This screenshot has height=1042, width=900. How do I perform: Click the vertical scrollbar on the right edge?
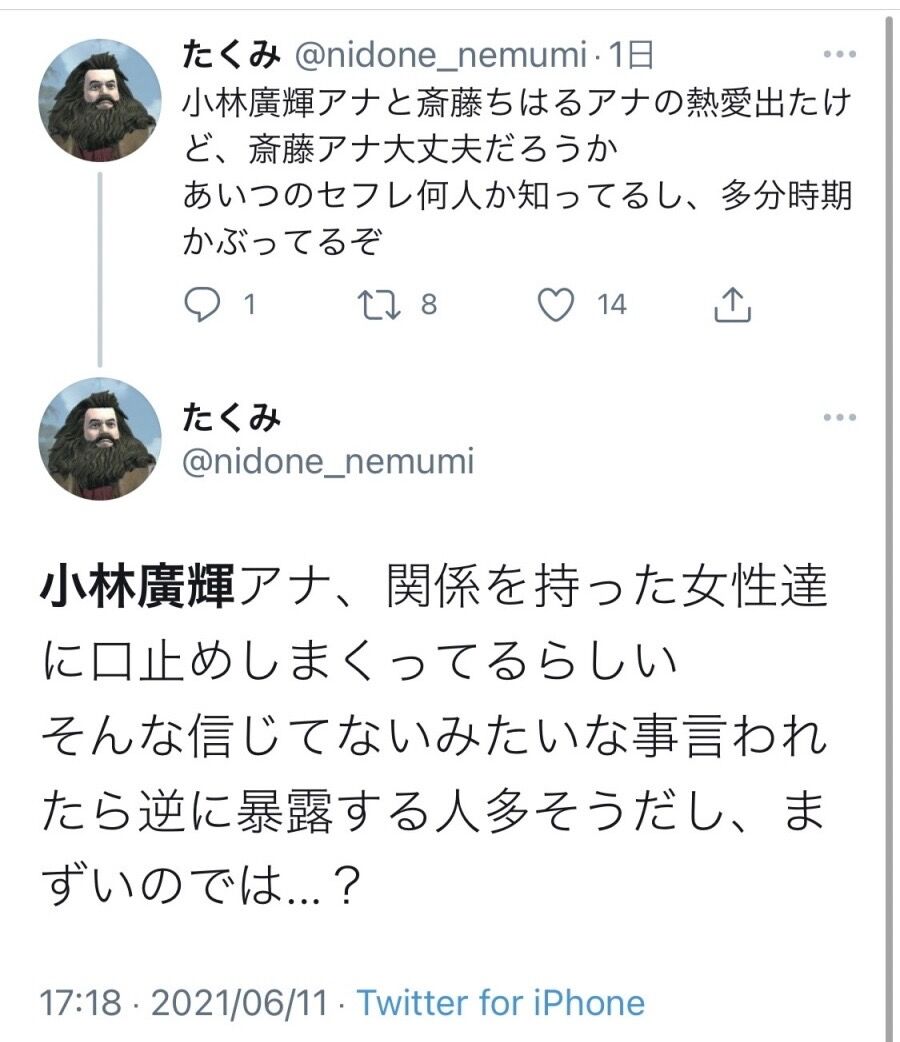[x=889, y=500]
